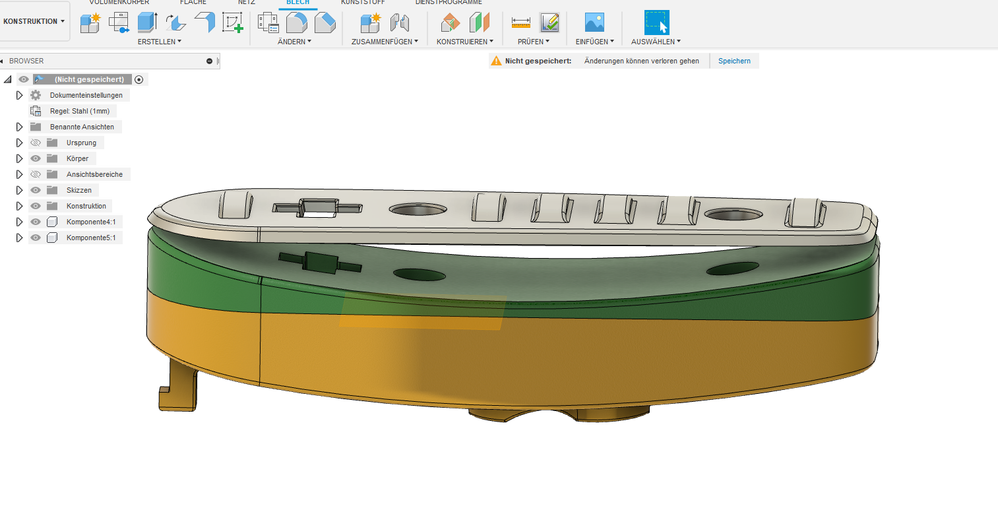Viewport: 998px width, 518px height.
Task: Expand the Benannte Ansichten node
Action: point(19,127)
